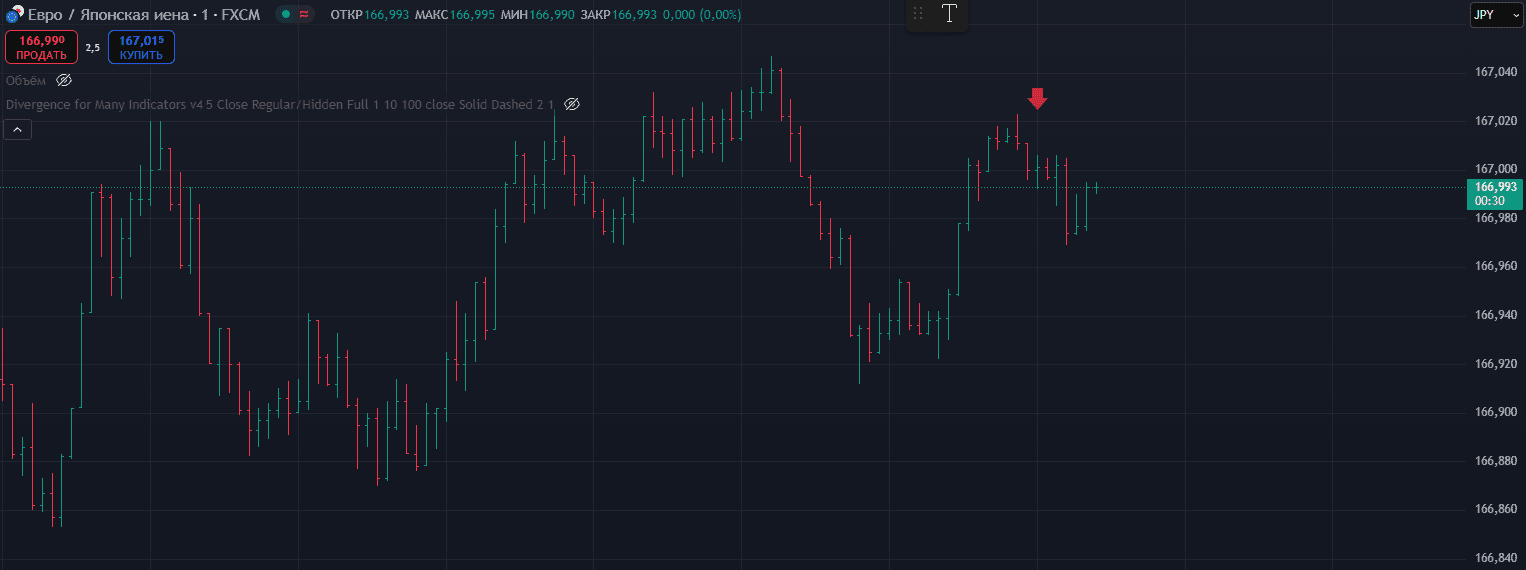Select the Text drawing tool icon
The width and height of the screenshot is (1526, 570).
point(949,14)
